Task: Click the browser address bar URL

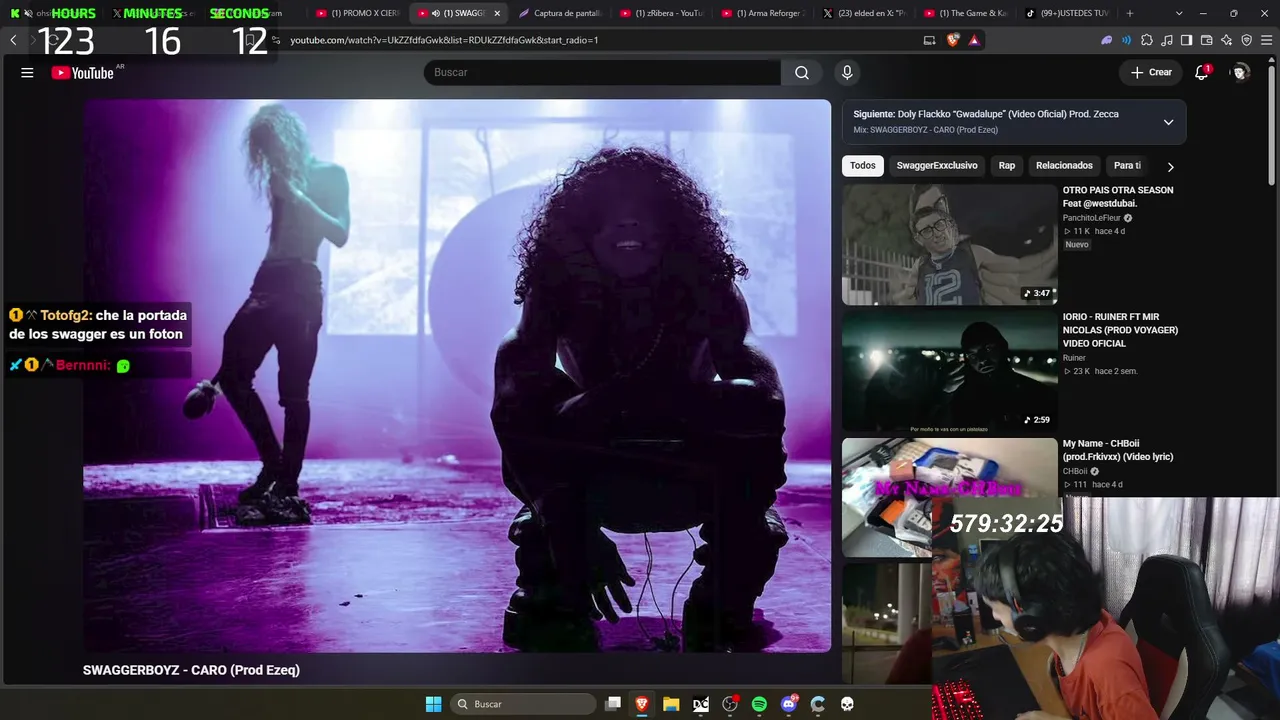Action: (x=444, y=40)
